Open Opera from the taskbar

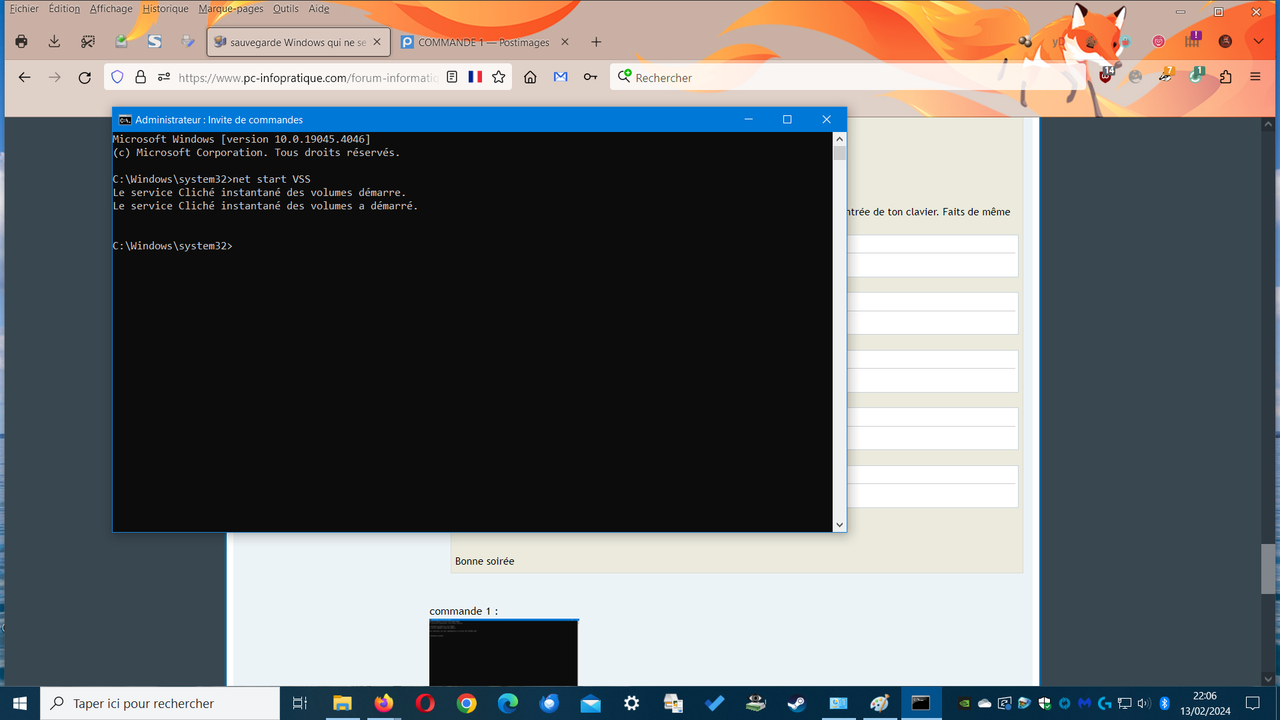425,703
